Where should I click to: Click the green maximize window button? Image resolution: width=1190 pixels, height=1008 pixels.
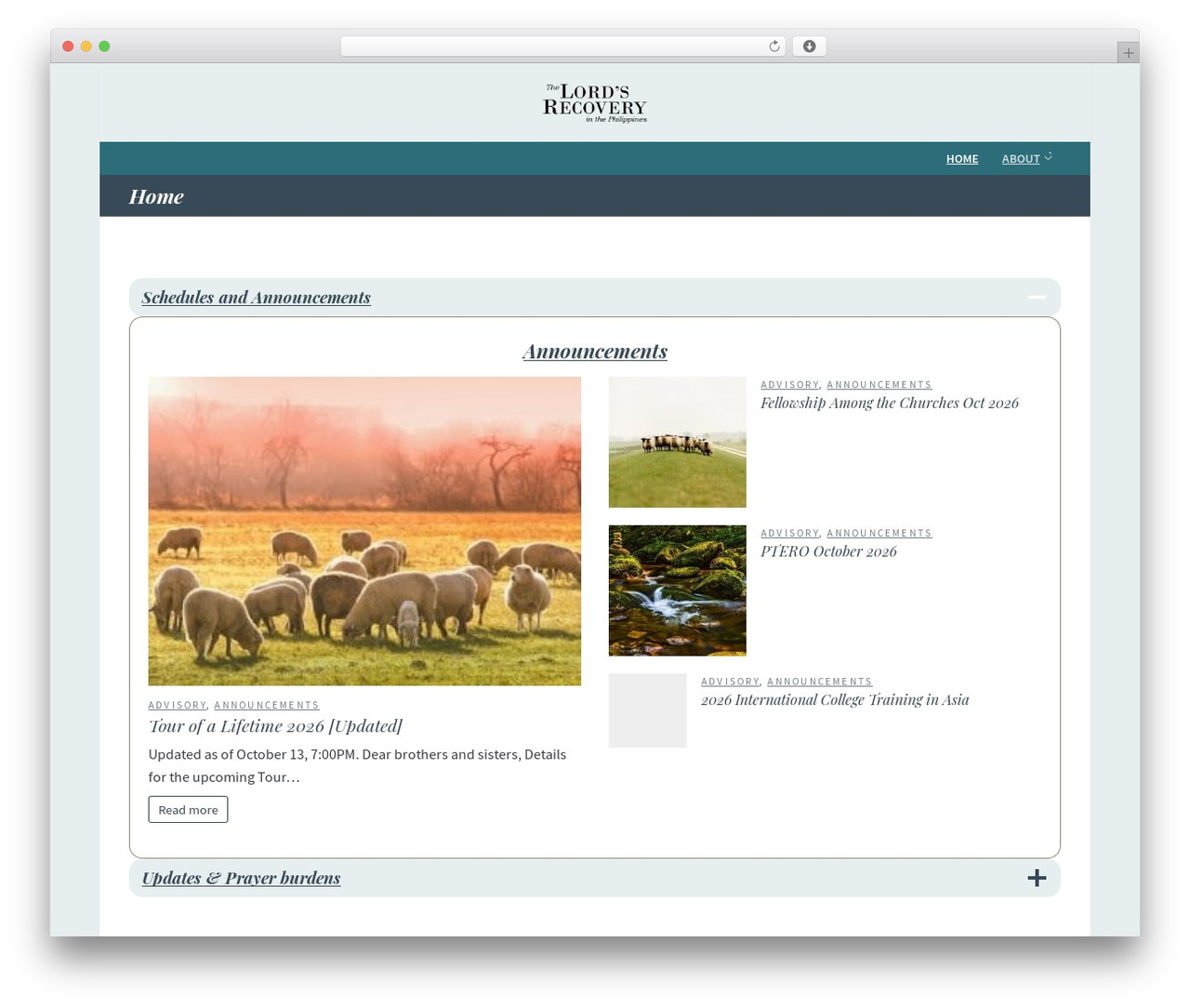pos(104,46)
